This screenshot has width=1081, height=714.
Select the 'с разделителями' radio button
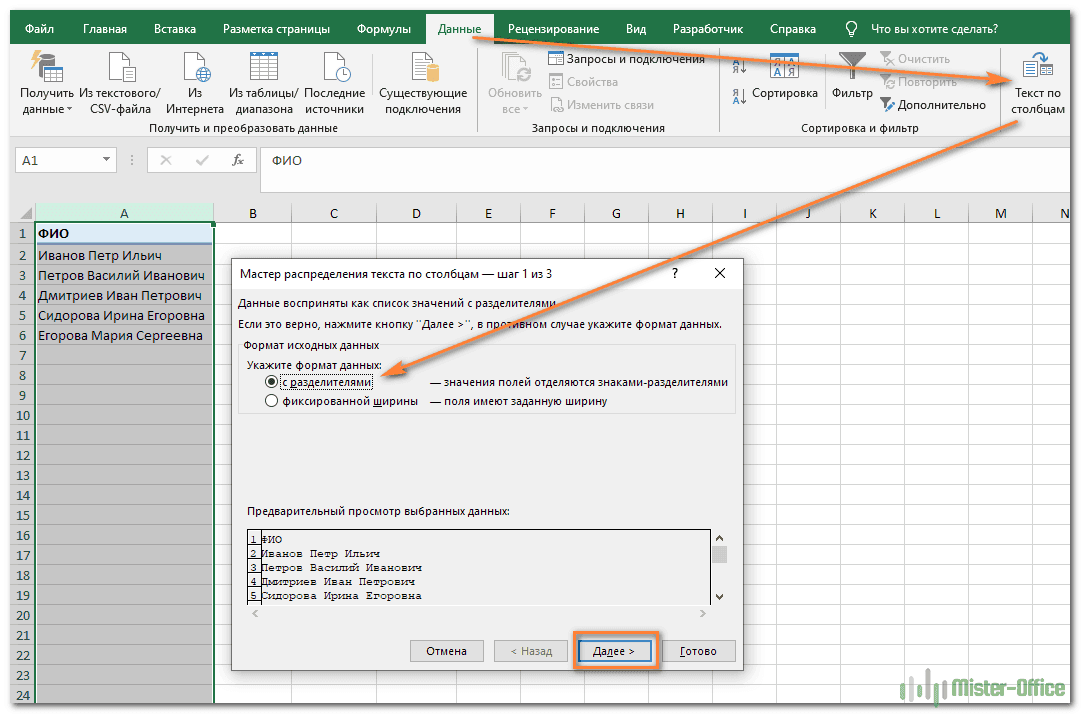(x=271, y=382)
